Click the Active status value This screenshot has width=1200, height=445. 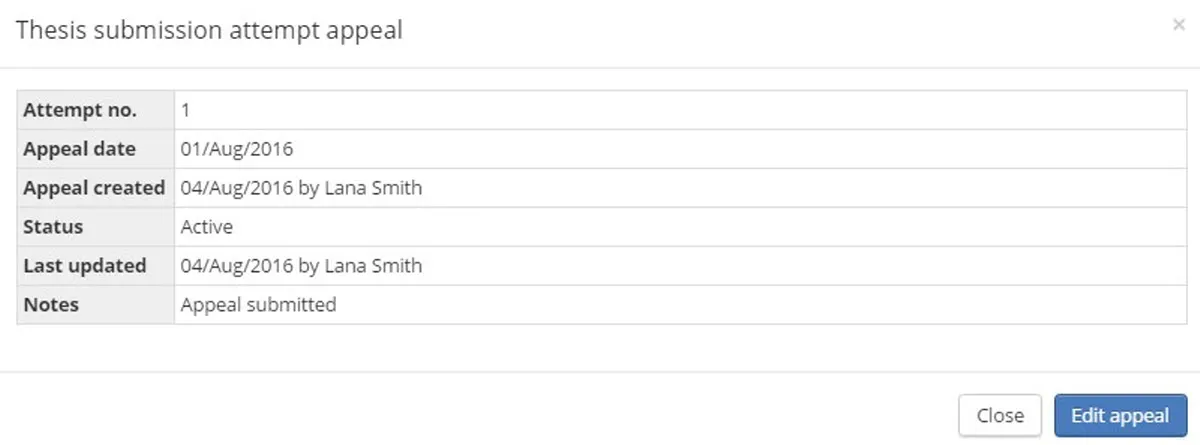point(207,227)
